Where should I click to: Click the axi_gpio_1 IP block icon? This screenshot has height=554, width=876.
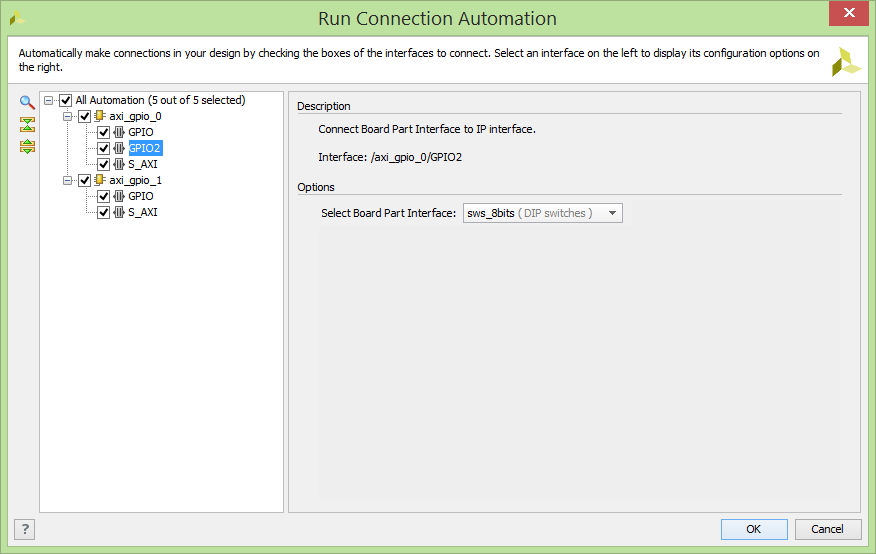click(99, 180)
